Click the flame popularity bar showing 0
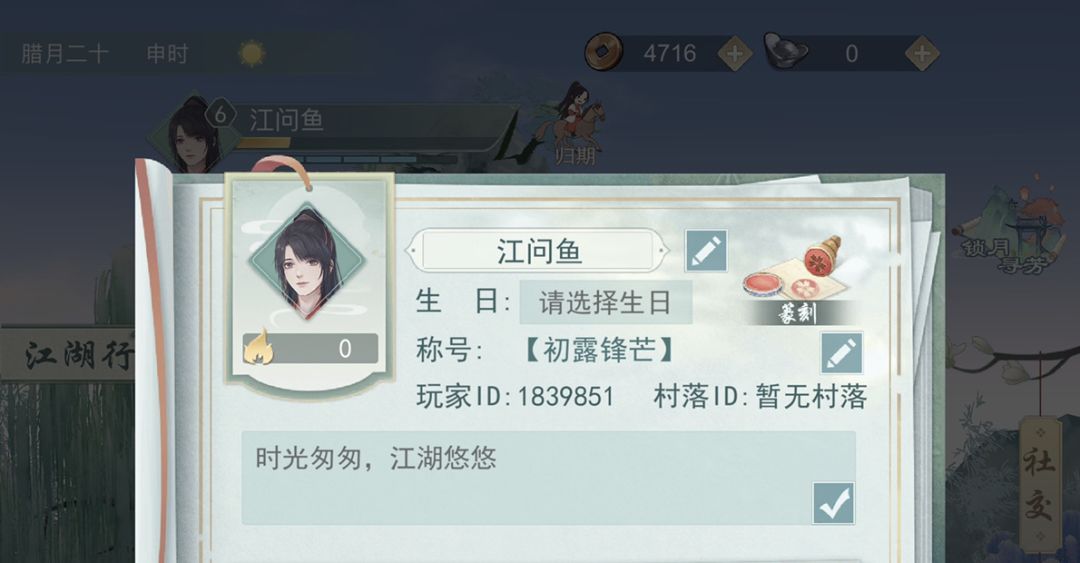Screen dimensions: 1080x563 [x=310, y=348]
